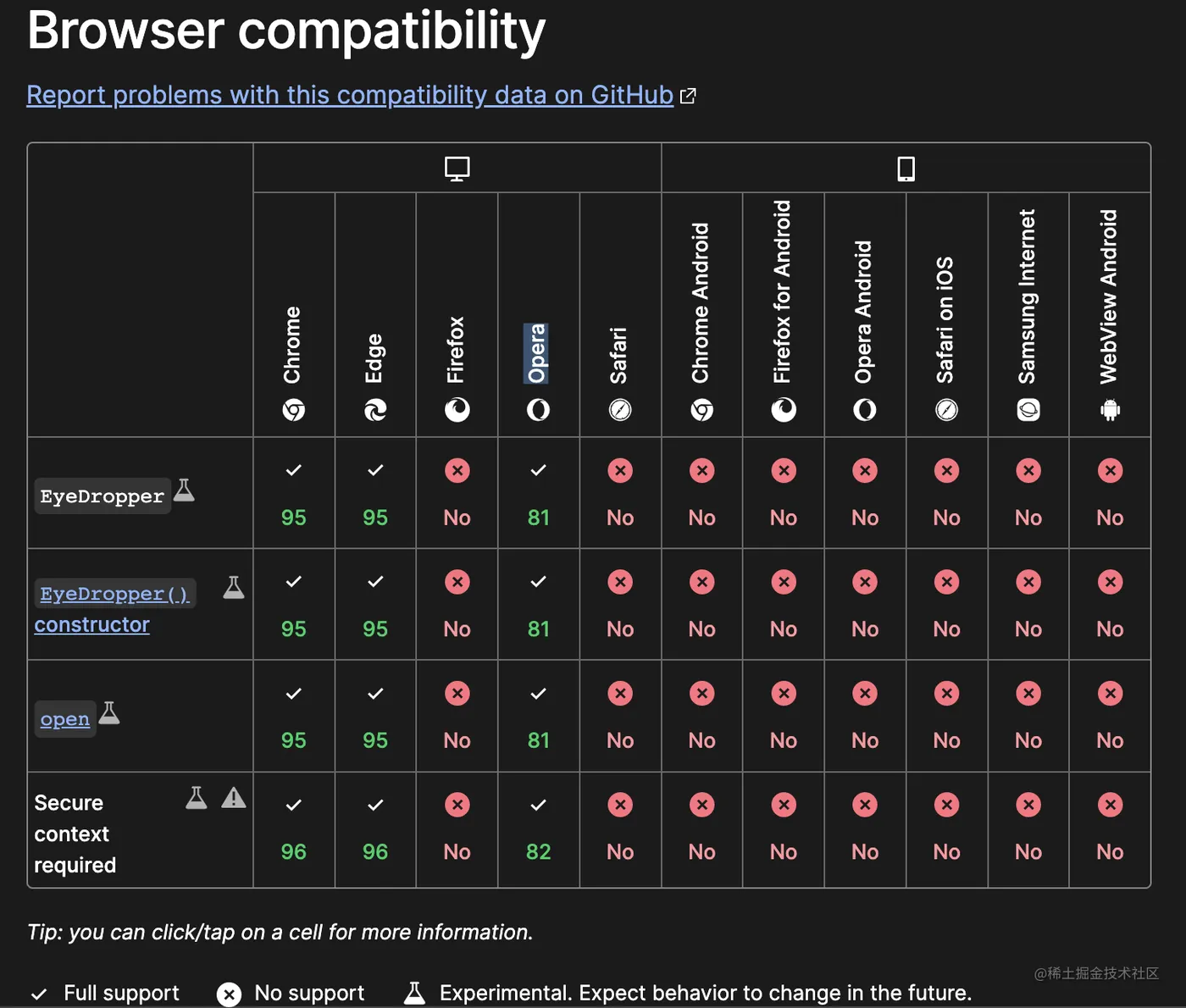Expand Opera 82 cell in Secure context row
Viewport: 1186px width, 1008px height.
[x=539, y=829]
